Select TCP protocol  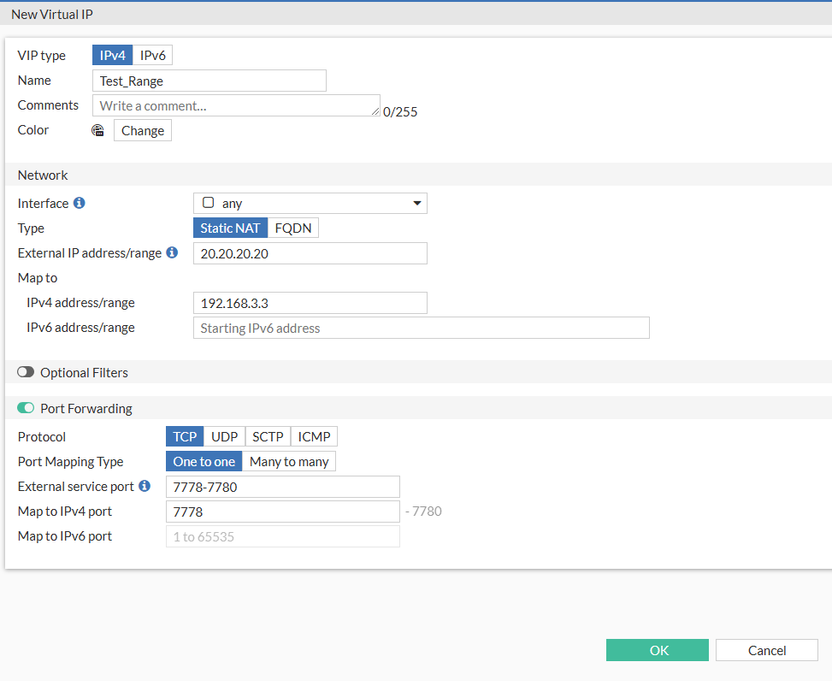coord(185,436)
